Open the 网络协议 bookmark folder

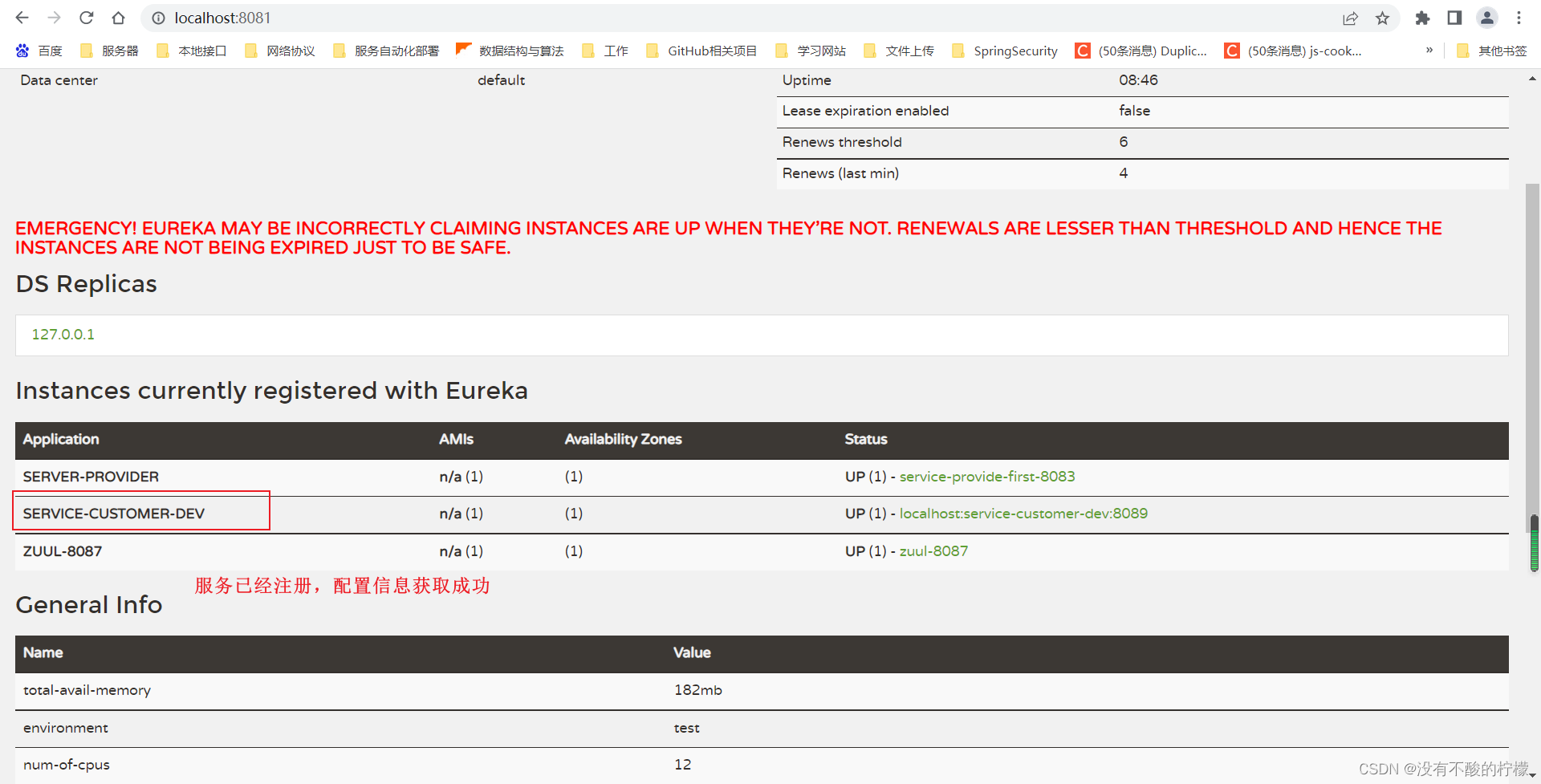pyautogui.click(x=279, y=51)
